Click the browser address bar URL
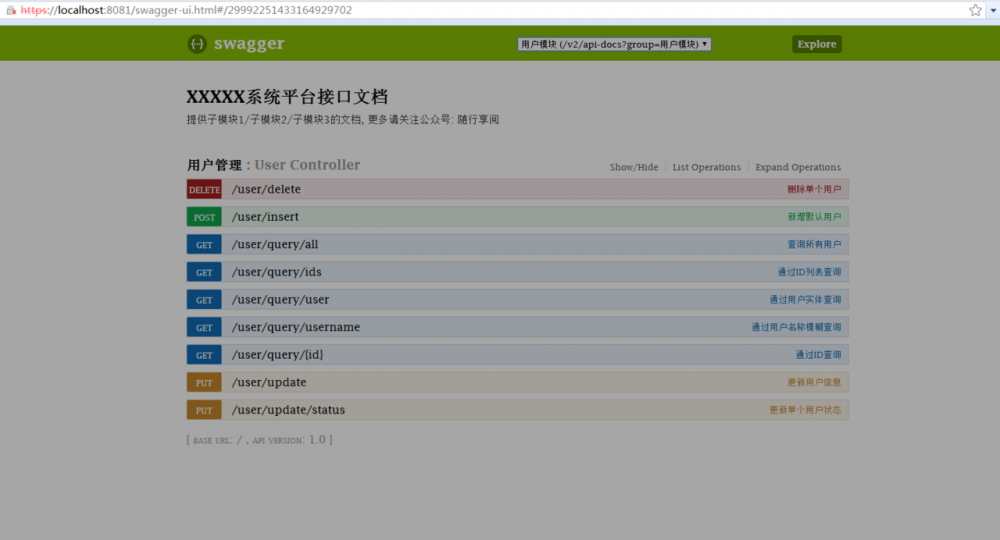1000x540 pixels. pyautogui.click(x=186, y=10)
